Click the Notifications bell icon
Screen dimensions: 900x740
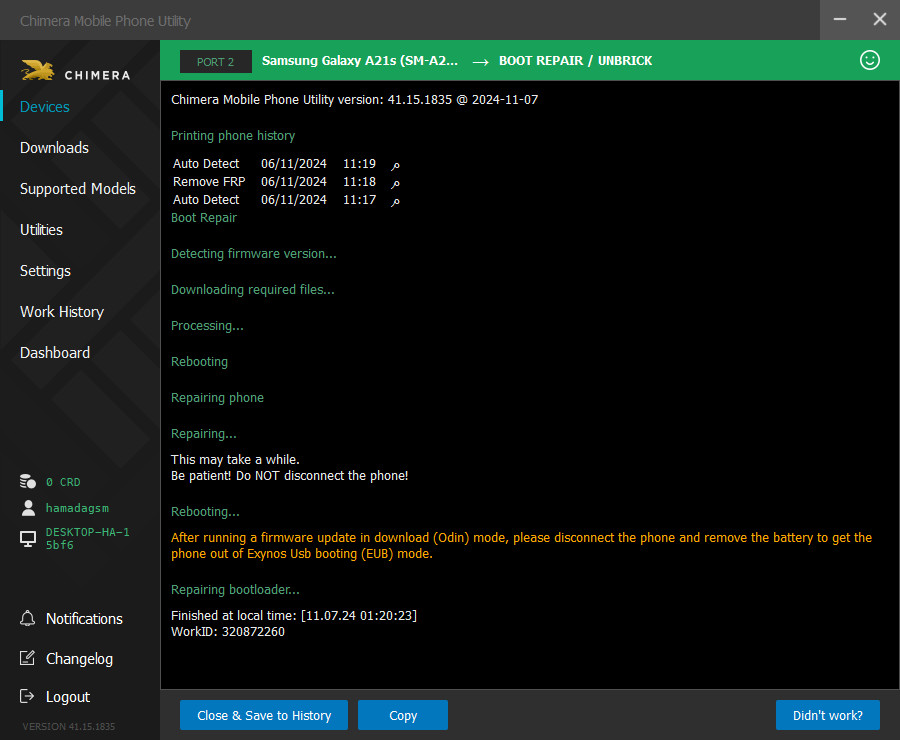[27, 618]
